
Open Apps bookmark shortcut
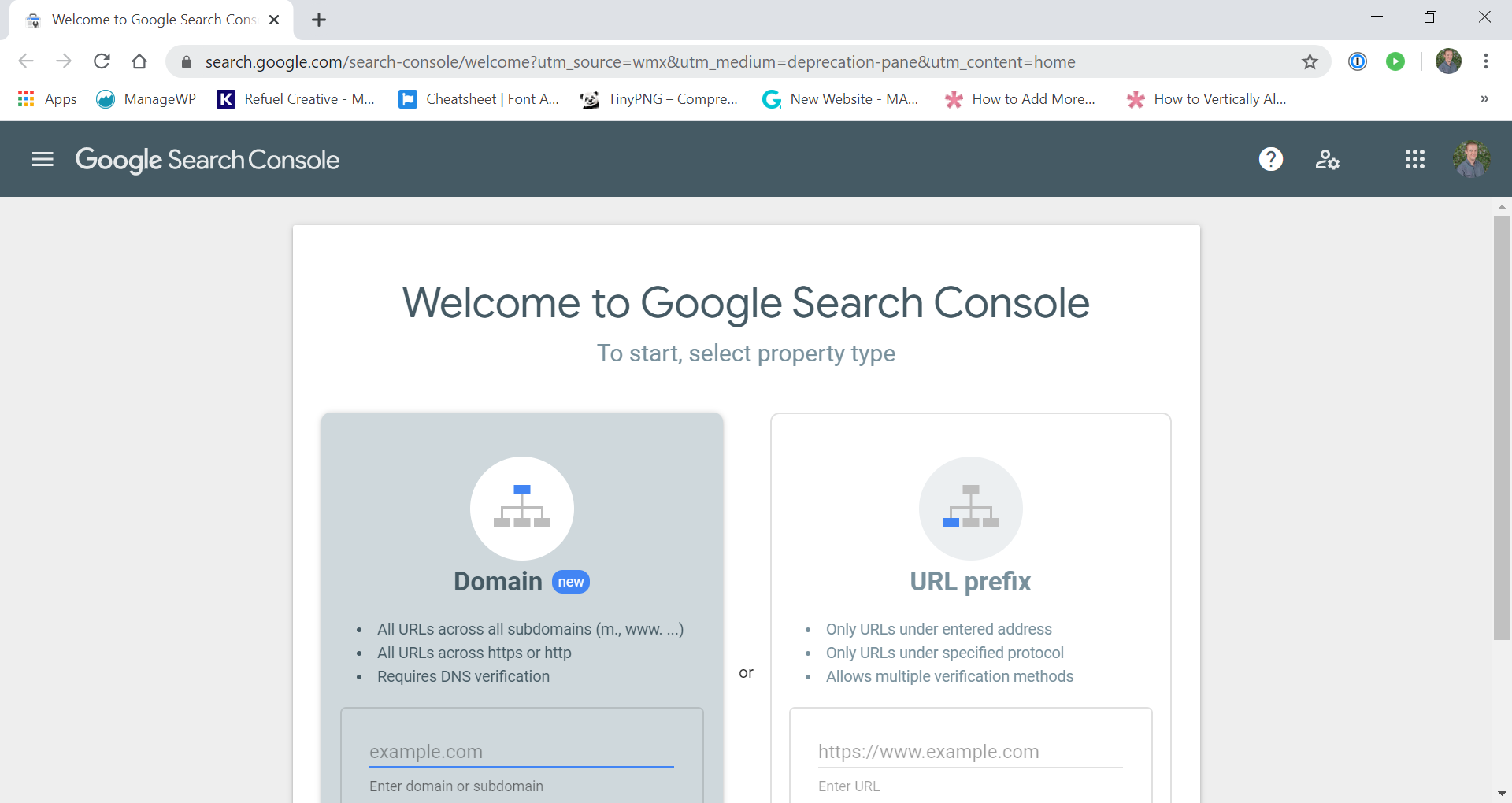[x=47, y=99]
